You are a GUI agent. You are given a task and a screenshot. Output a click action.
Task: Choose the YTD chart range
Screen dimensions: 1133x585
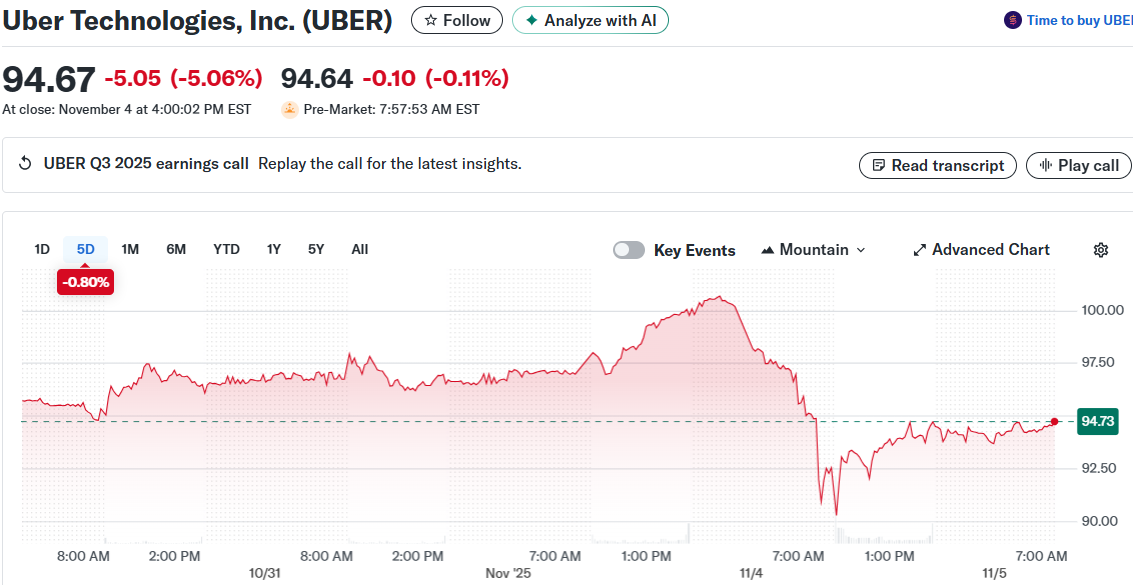226,249
